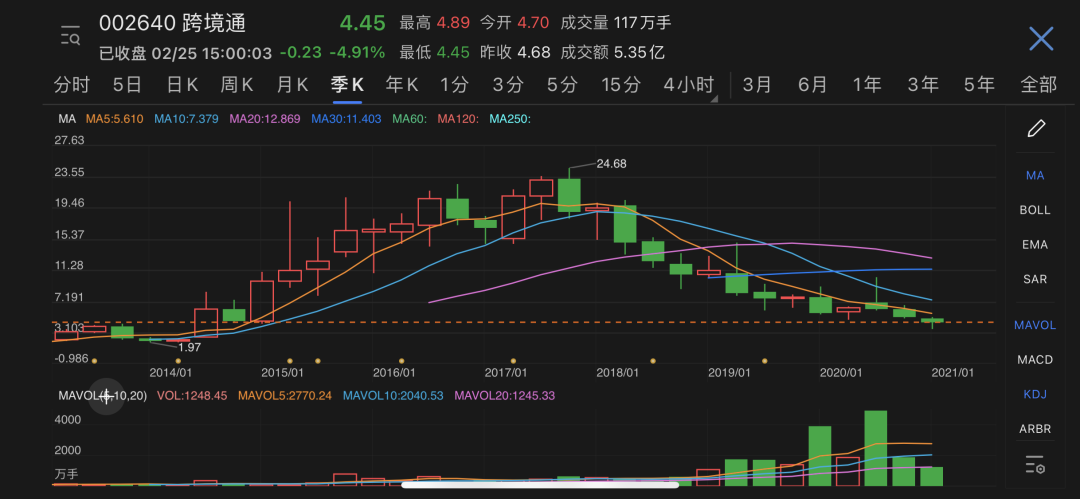Toggle the BOLL indicator overlay
1080x499 pixels.
tap(1035, 210)
